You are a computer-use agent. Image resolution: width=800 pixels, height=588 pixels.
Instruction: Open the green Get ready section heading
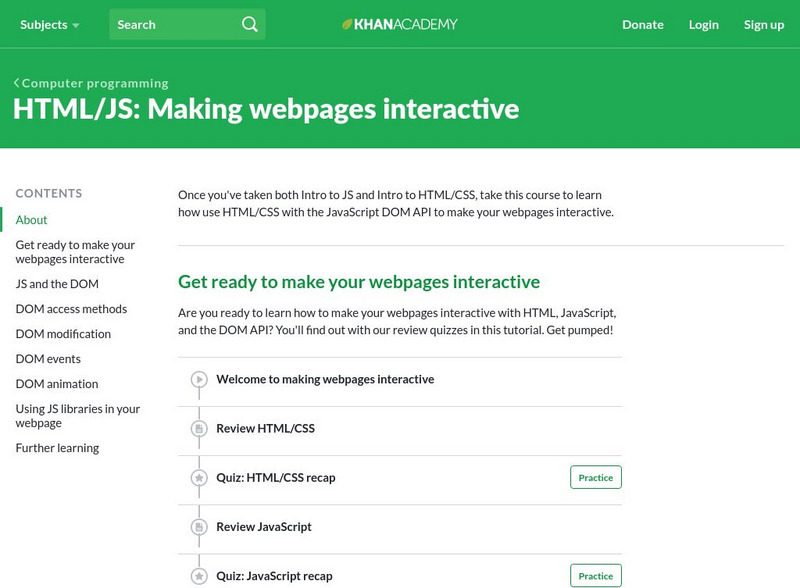(x=359, y=282)
